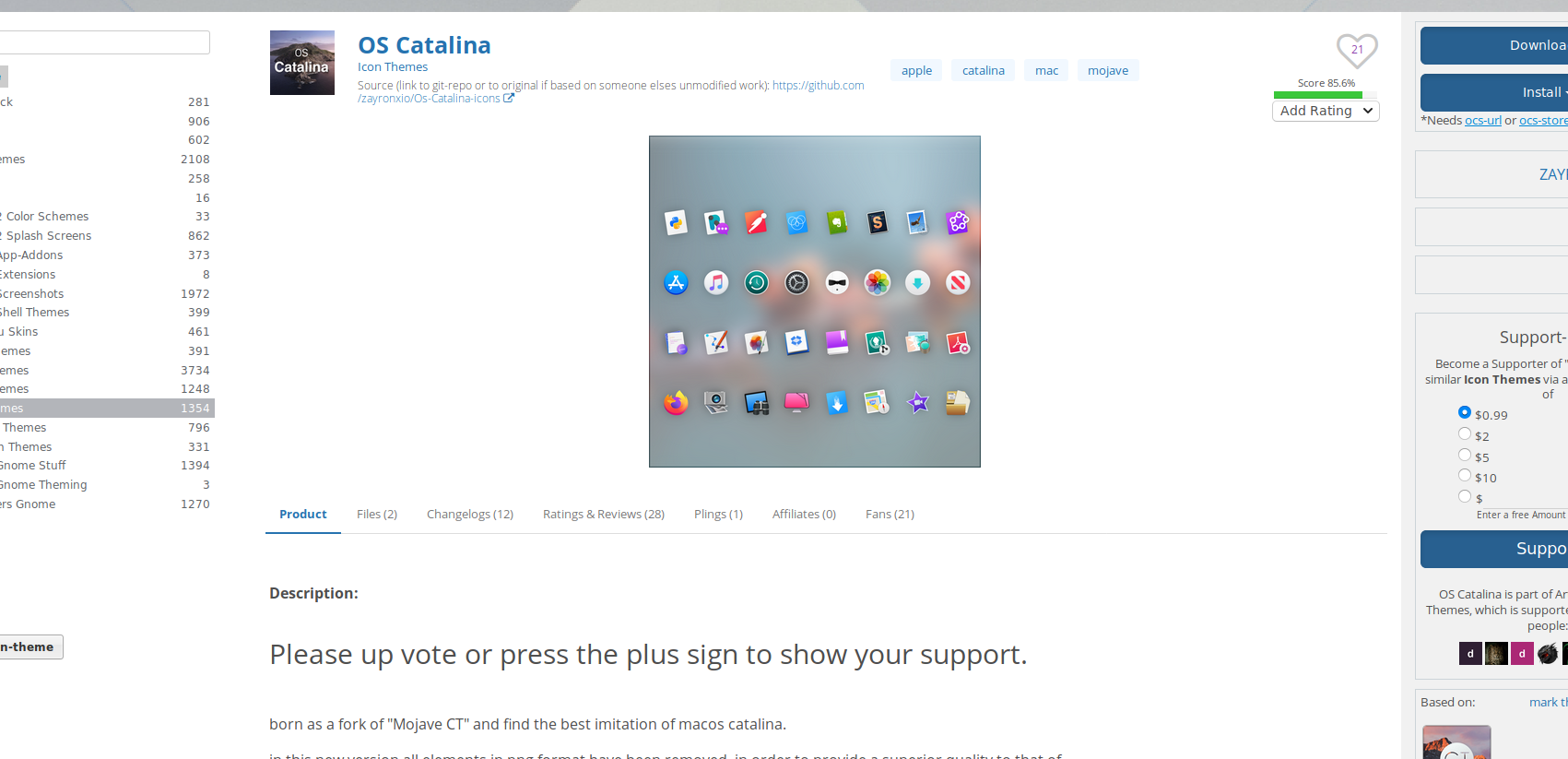Open the Ratings & Reviews (28) tab
Image resolution: width=1568 pixels, height=759 pixels.
[604, 515]
